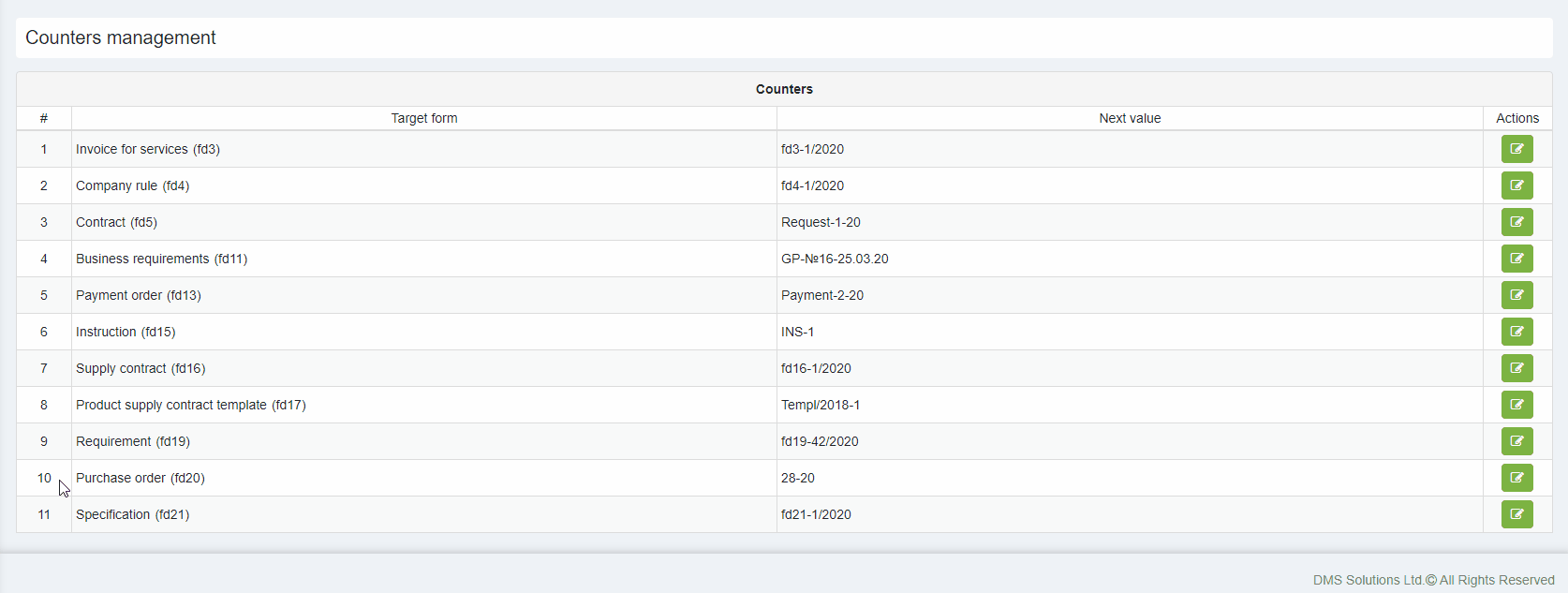The width and height of the screenshot is (1568, 593).
Task: Select the Purchase order (fd20) row name
Action: (x=141, y=478)
